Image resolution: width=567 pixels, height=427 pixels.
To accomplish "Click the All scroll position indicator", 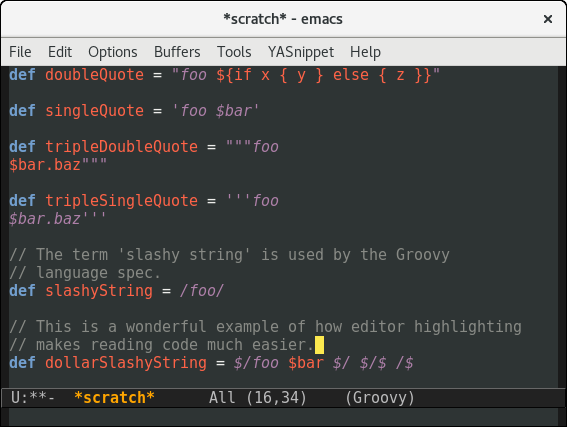I will [x=222, y=398].
